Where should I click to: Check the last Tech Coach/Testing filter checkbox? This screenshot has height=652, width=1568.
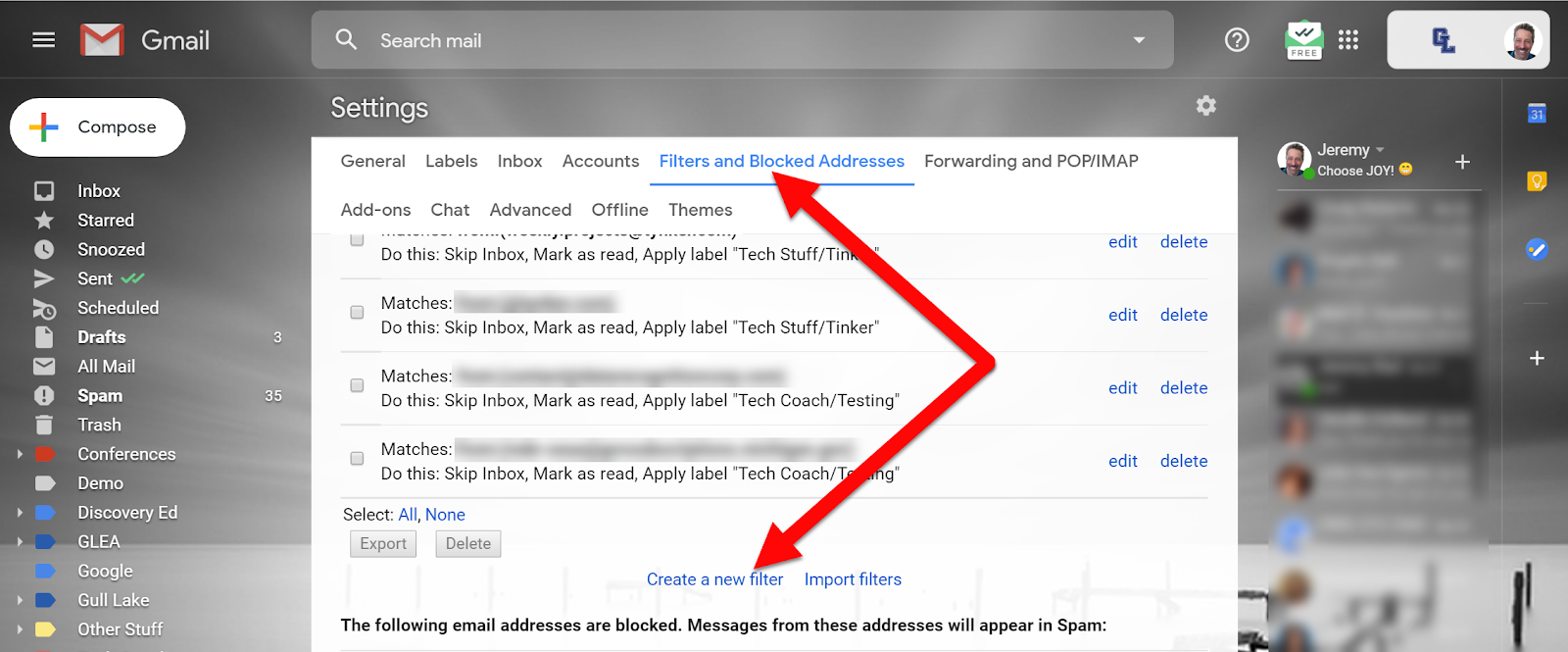click(357, 458)
